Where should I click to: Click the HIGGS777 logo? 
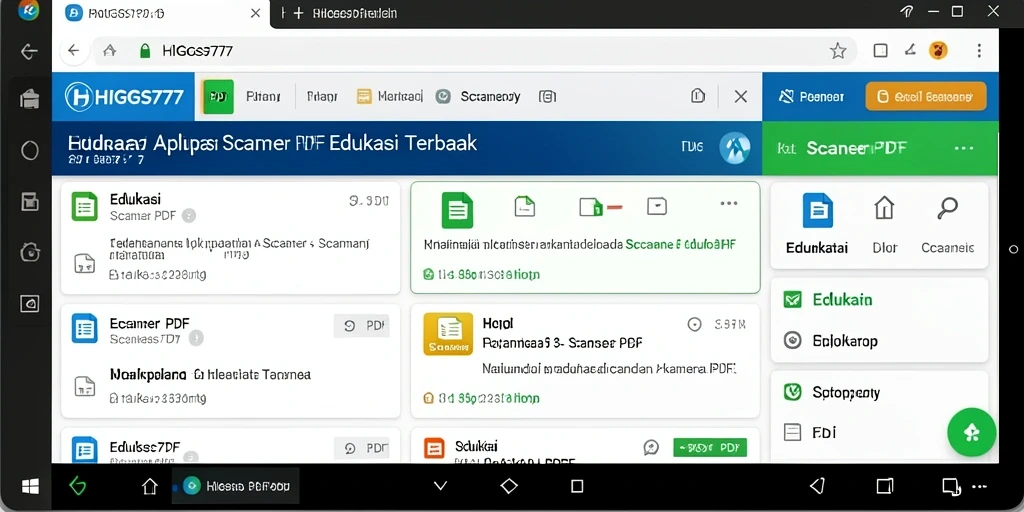pyautogui.click(x=124, y=97)
